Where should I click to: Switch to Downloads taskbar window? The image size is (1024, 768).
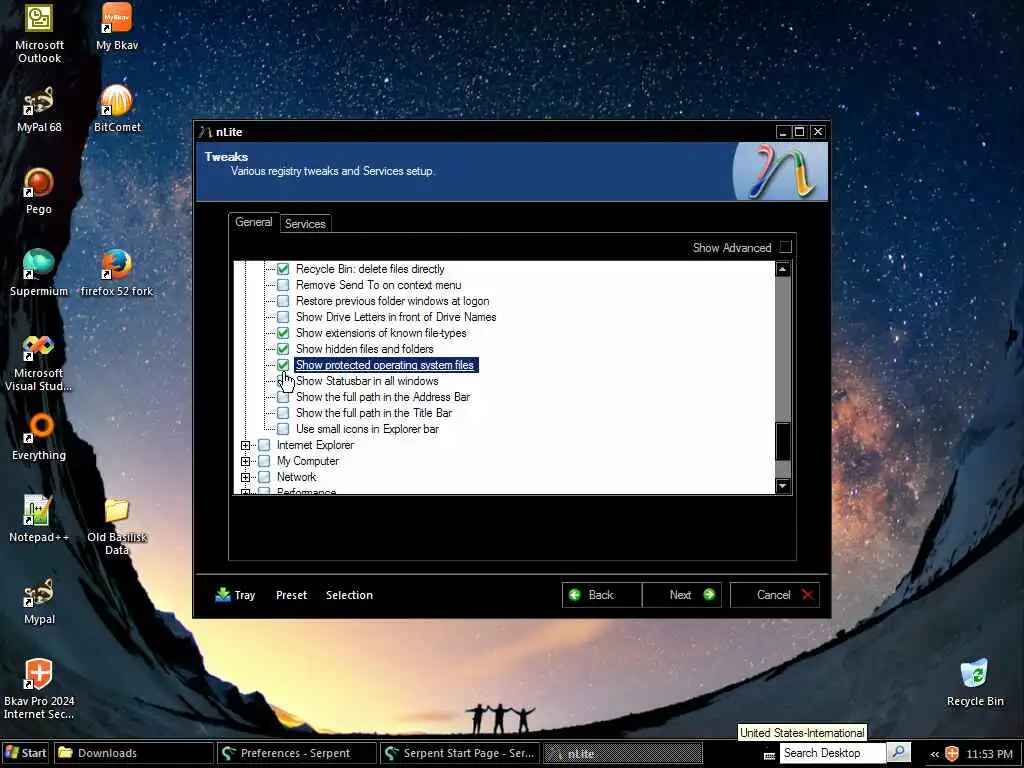(133, 753)
